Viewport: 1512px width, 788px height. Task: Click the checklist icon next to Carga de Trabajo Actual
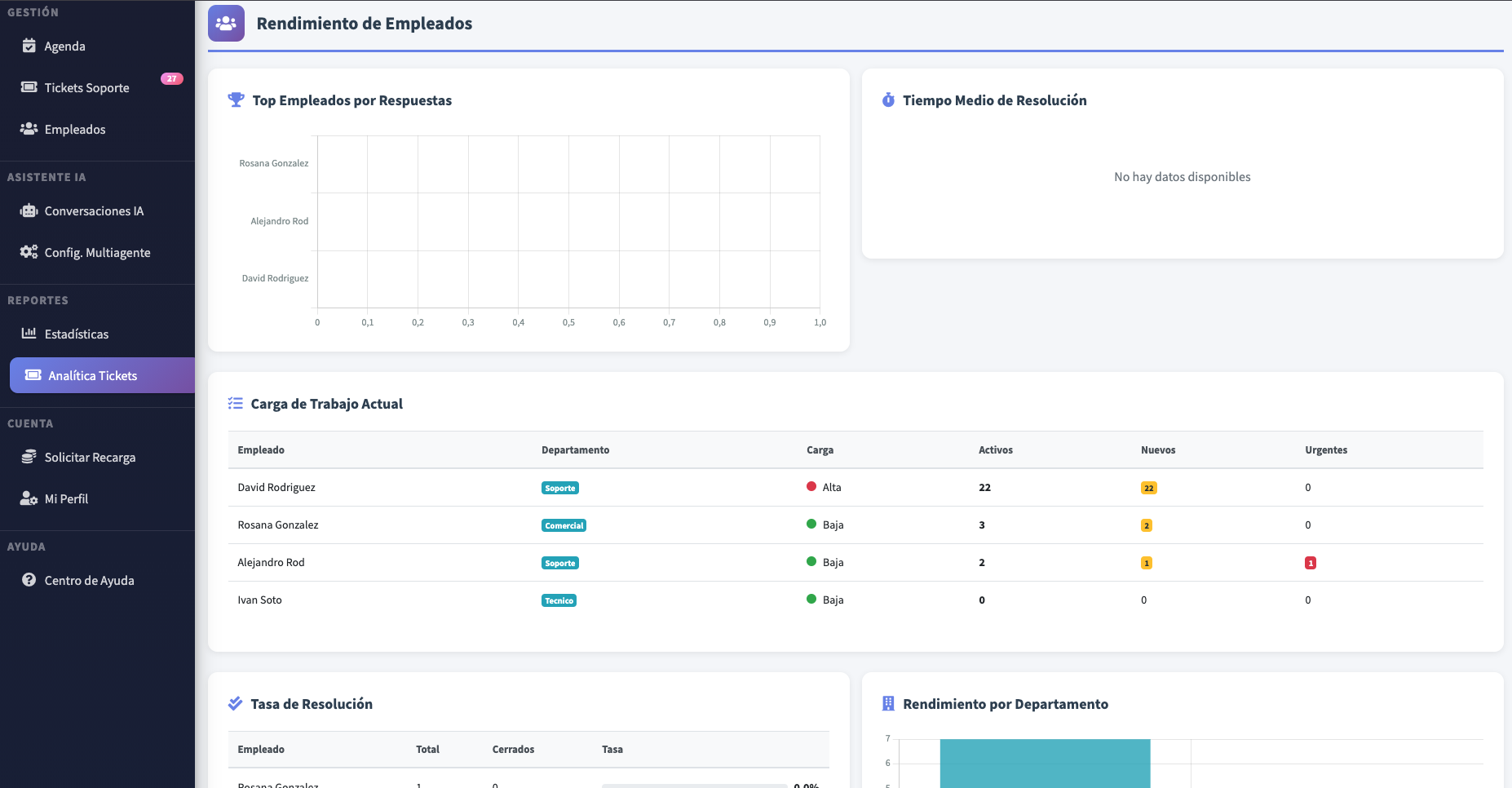(236, 403)
